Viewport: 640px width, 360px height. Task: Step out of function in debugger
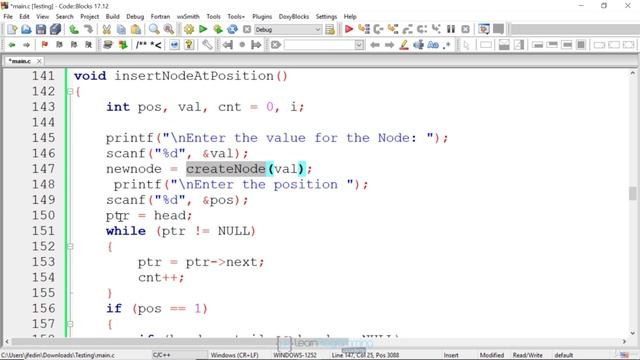pos(407,29)
